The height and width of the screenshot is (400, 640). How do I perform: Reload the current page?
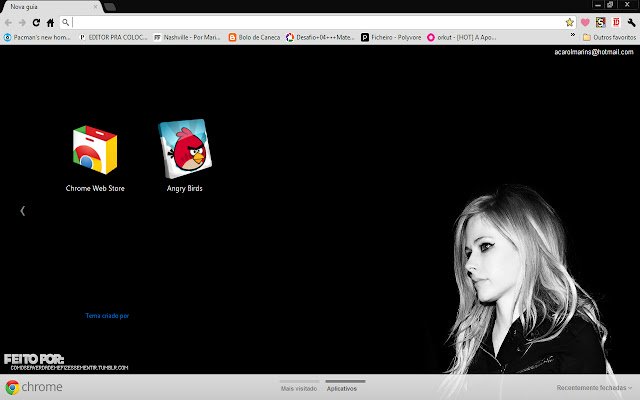click(36, 23)
